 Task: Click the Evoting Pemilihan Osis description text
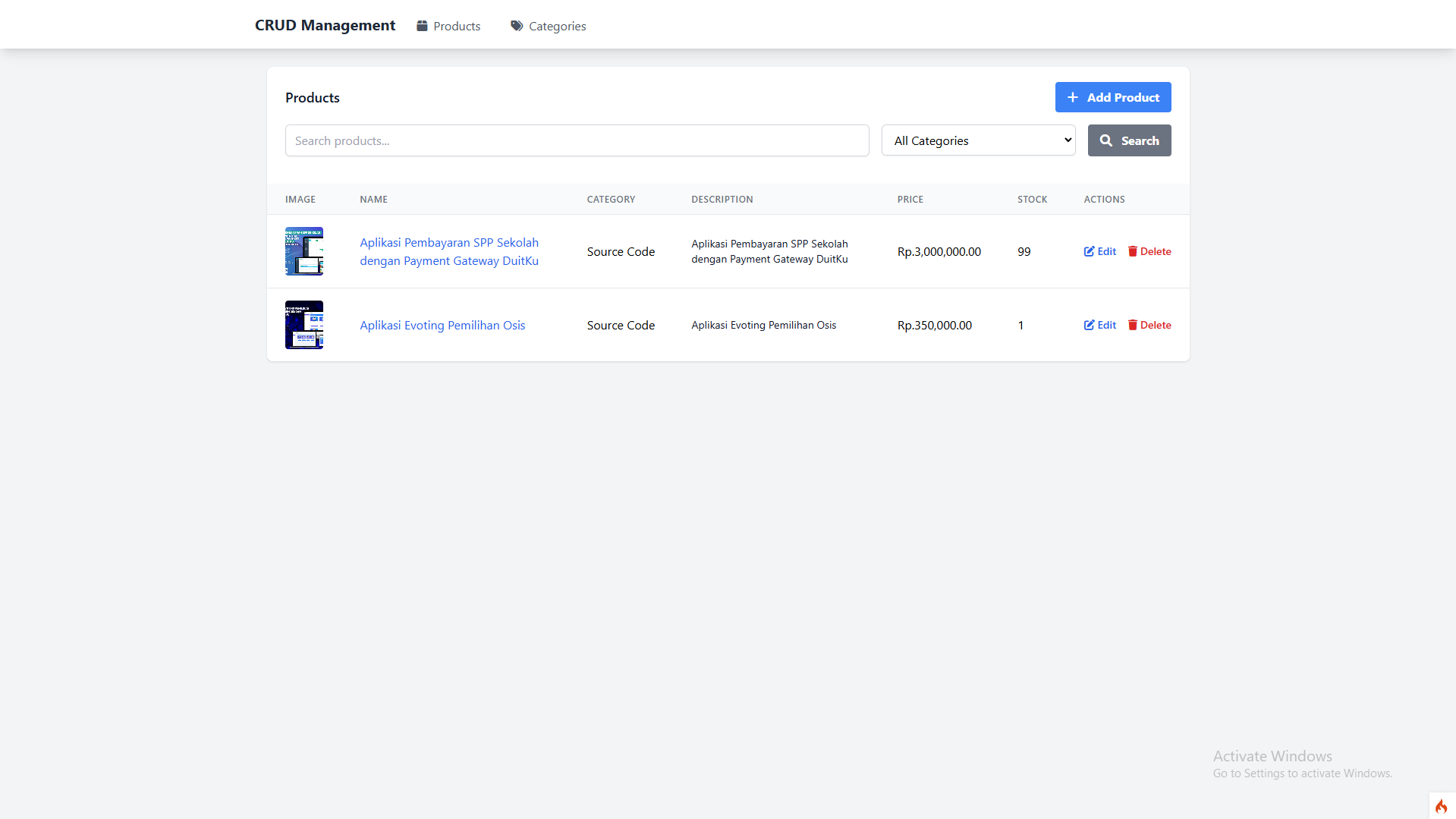tap(763, 325)
